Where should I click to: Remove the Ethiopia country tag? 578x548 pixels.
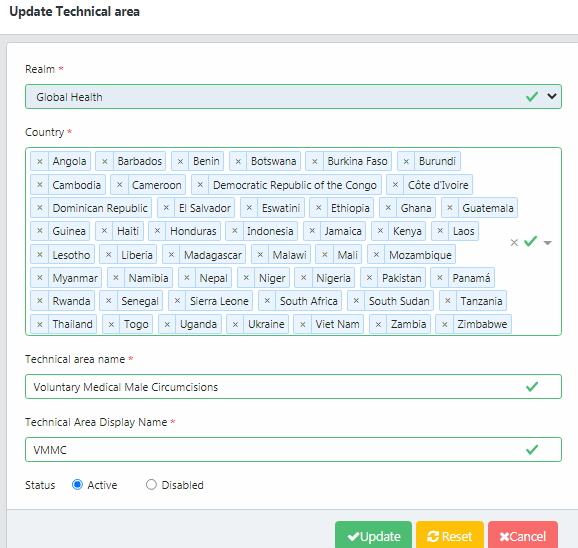[318, 208]
